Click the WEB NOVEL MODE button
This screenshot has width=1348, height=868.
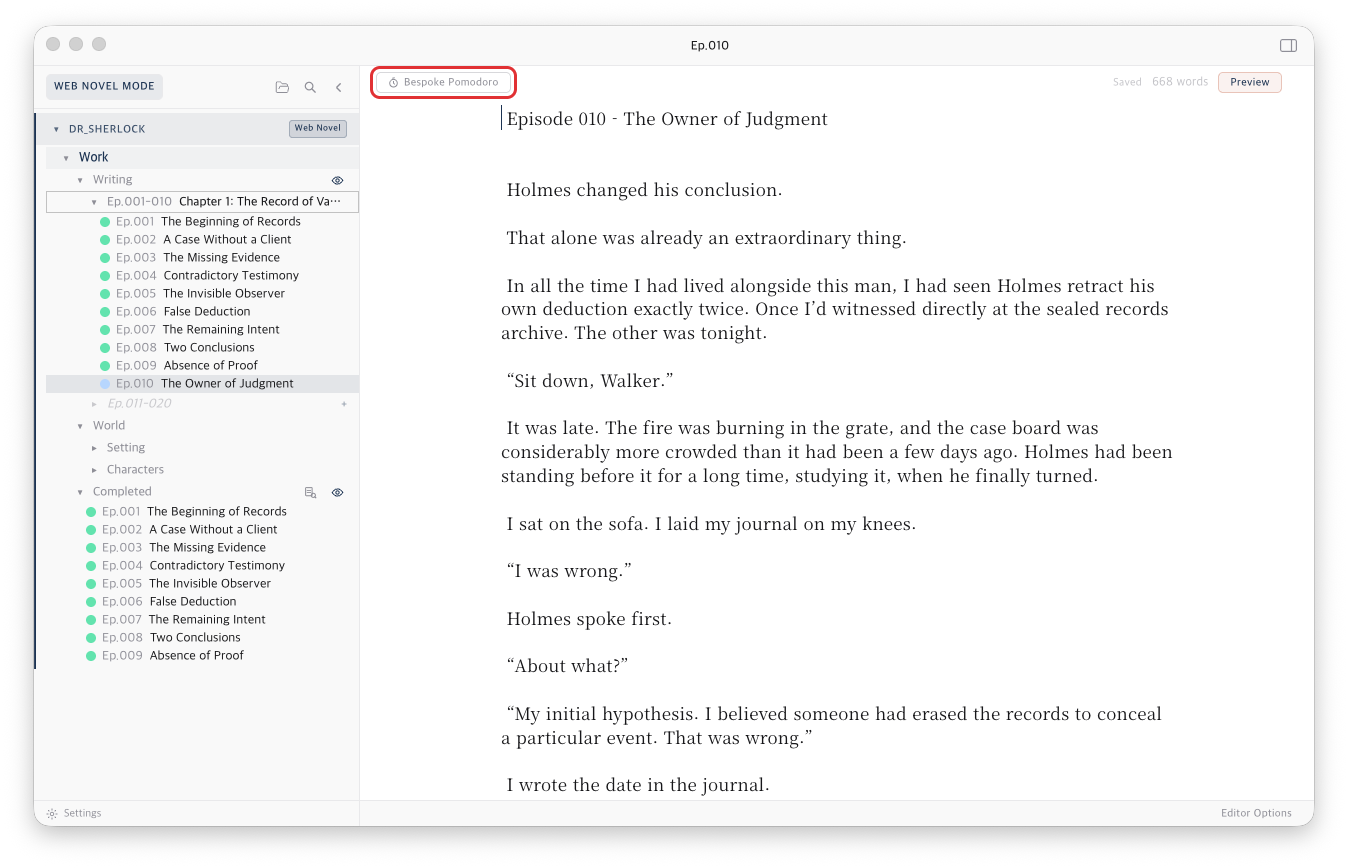(x=104, y=86)
